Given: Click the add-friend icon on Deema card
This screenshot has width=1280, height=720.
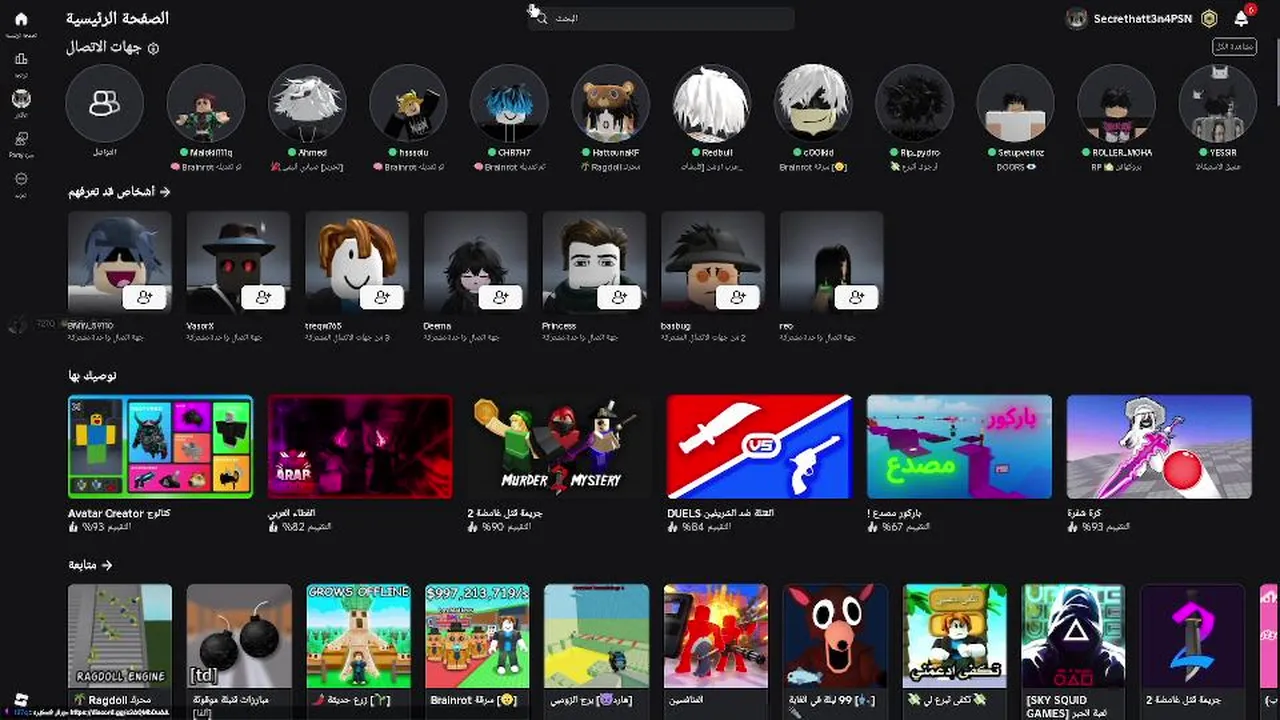Looking at the screenshot, I should point(501,297).
